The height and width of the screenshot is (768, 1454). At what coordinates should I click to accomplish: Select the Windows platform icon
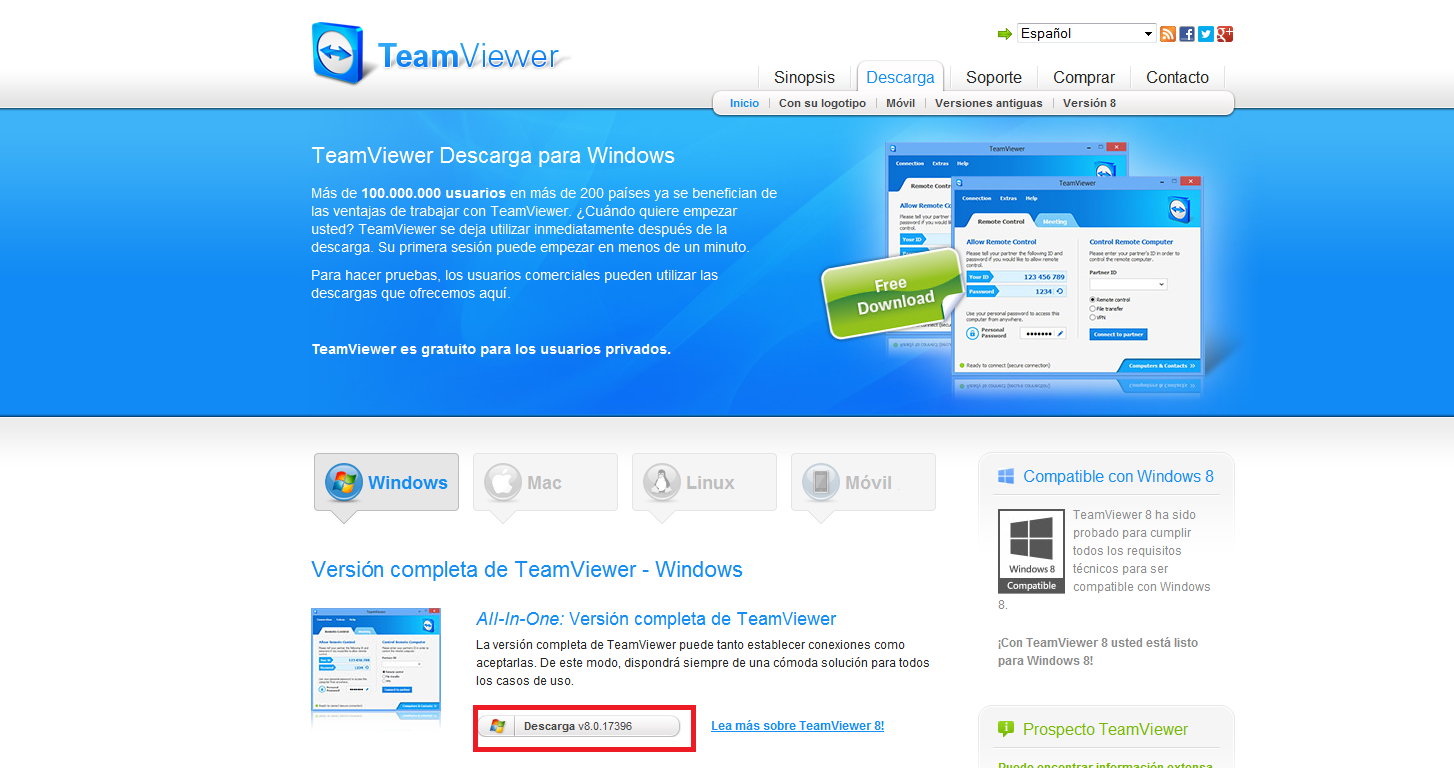coord(345,481)
